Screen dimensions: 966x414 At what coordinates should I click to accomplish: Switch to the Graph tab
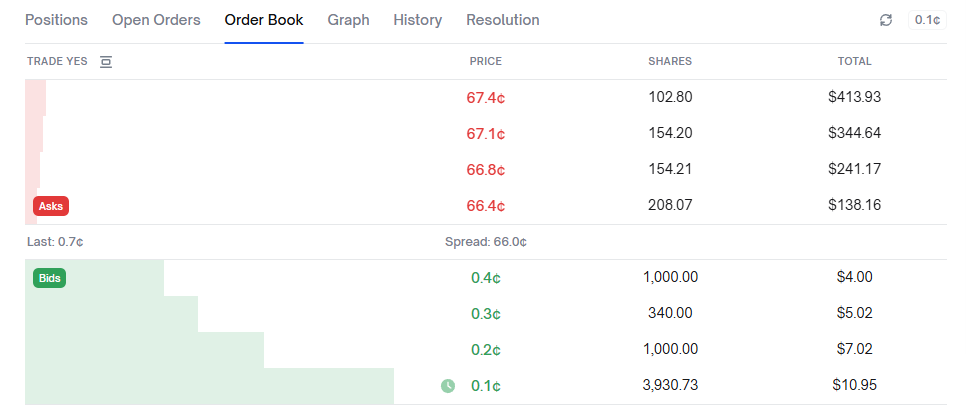tap(348, 20)
